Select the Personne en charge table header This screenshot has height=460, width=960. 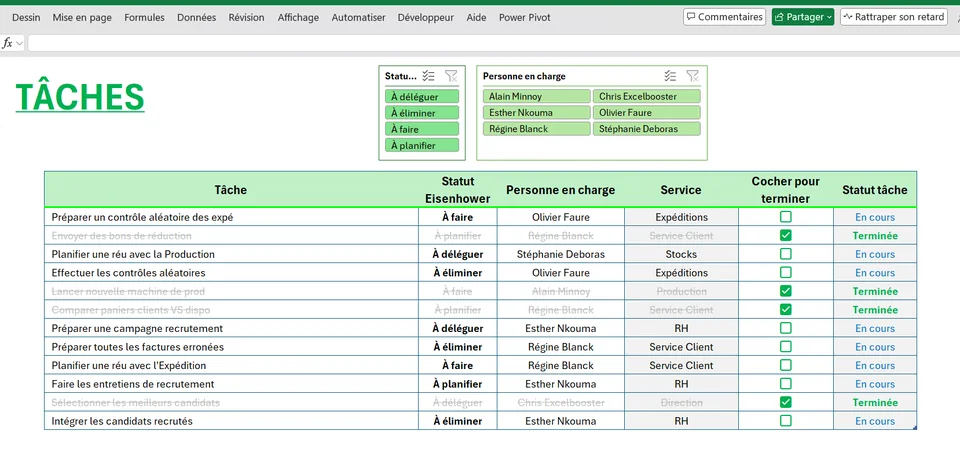click(561, 190)
